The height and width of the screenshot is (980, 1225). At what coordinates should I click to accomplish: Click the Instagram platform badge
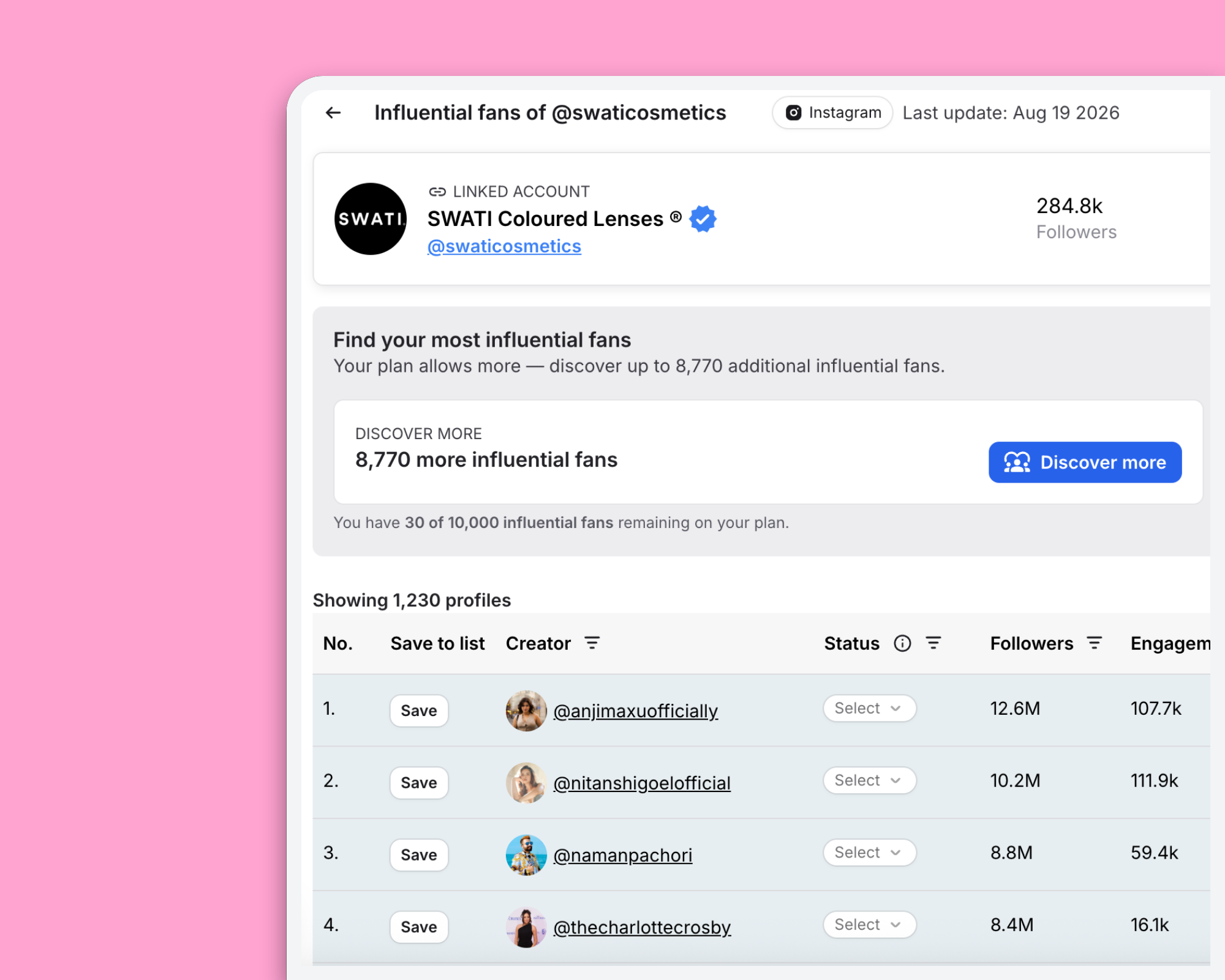click(x=832, y=113)
